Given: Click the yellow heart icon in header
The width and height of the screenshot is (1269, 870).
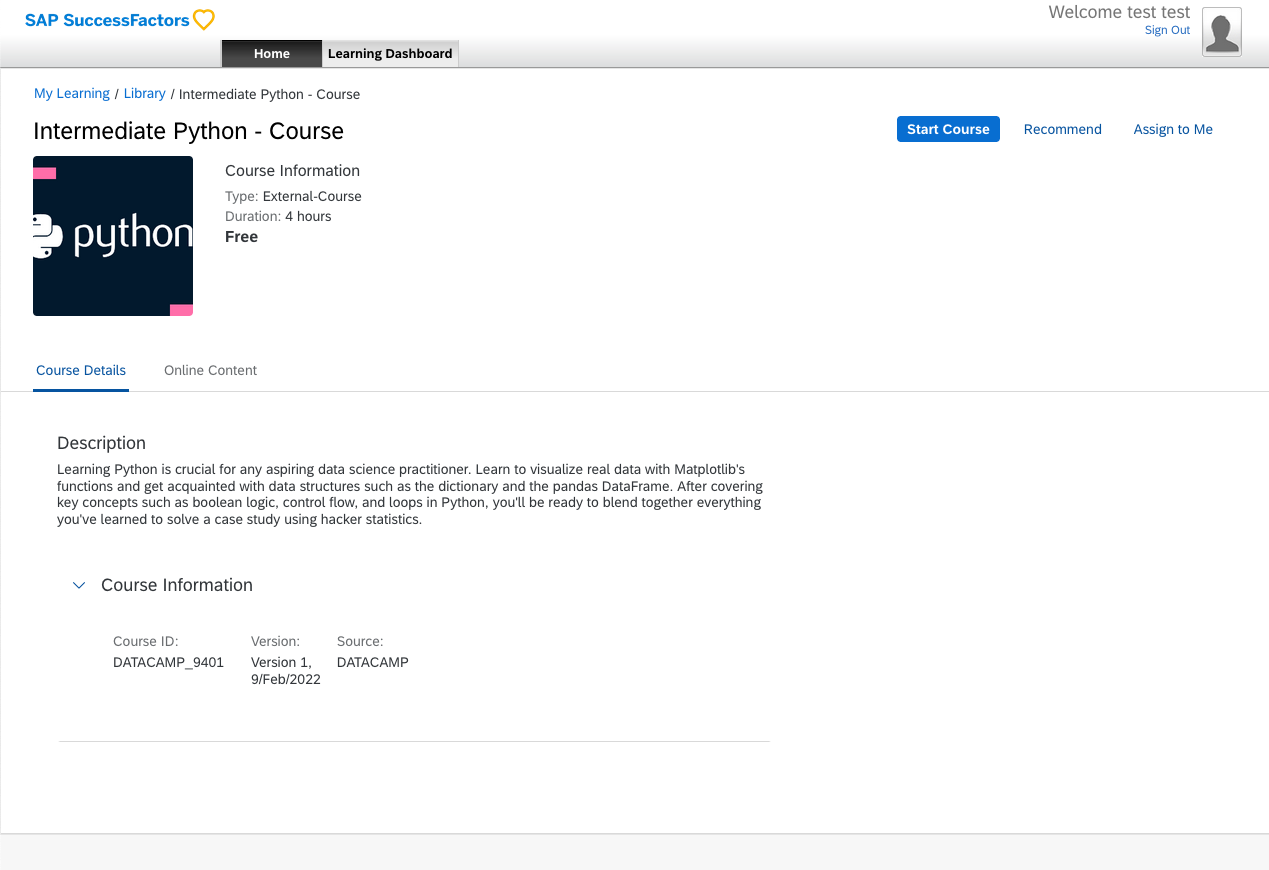Looking at the screenshot, I should click(204, 20).
